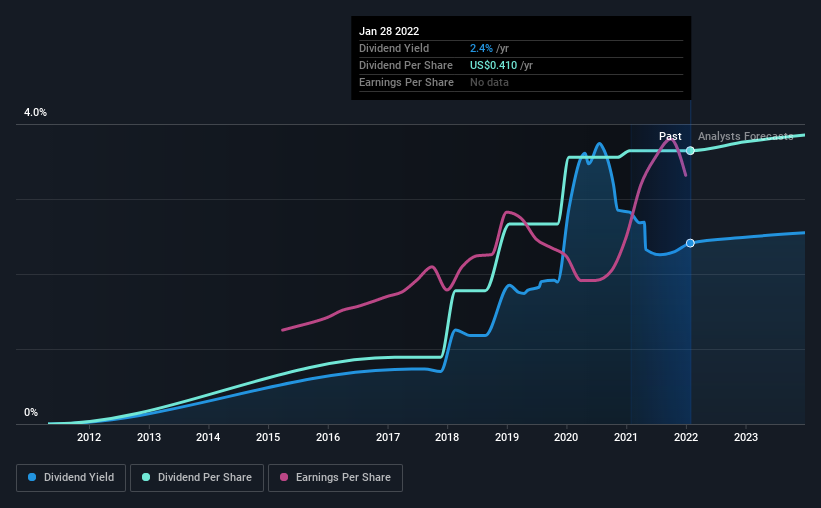Click the Analysts Forecasts label
821x508 pixels.
tap(745, 136)
